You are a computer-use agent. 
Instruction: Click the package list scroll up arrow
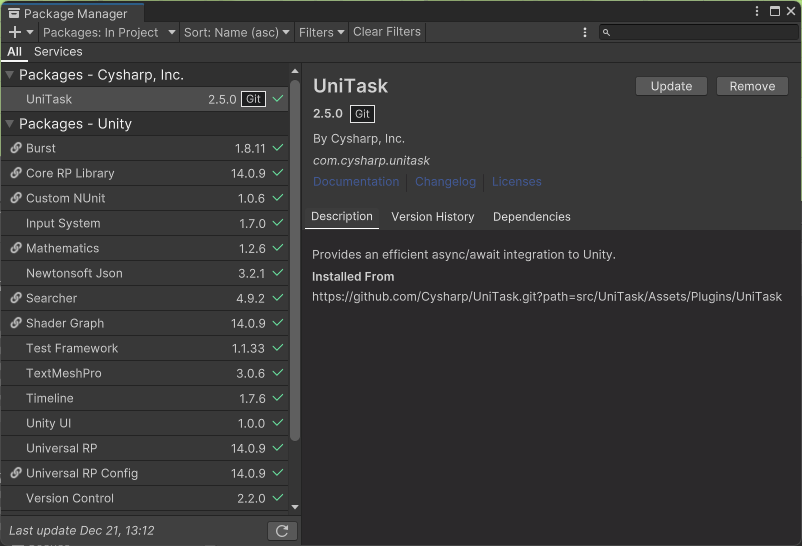click(x=295, y=71)
